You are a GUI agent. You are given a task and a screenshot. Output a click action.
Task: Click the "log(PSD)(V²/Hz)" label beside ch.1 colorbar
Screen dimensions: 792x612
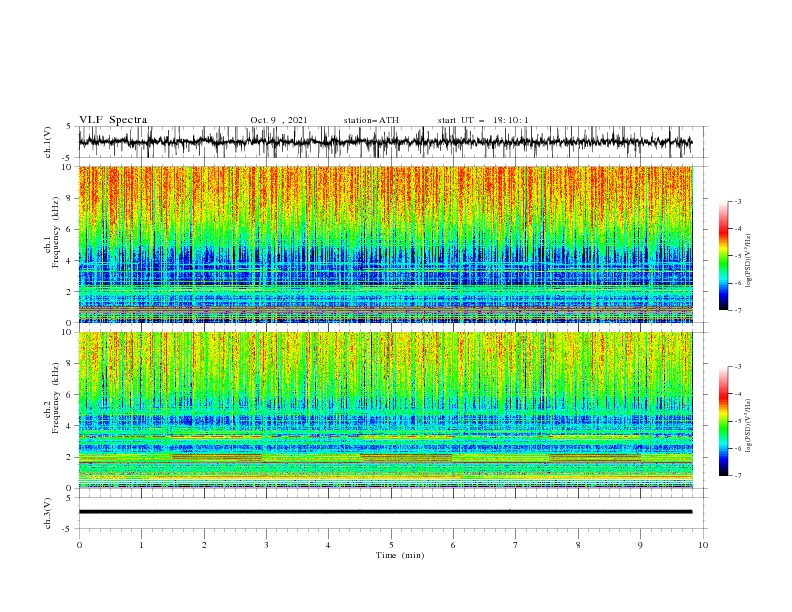pos(749,261)
